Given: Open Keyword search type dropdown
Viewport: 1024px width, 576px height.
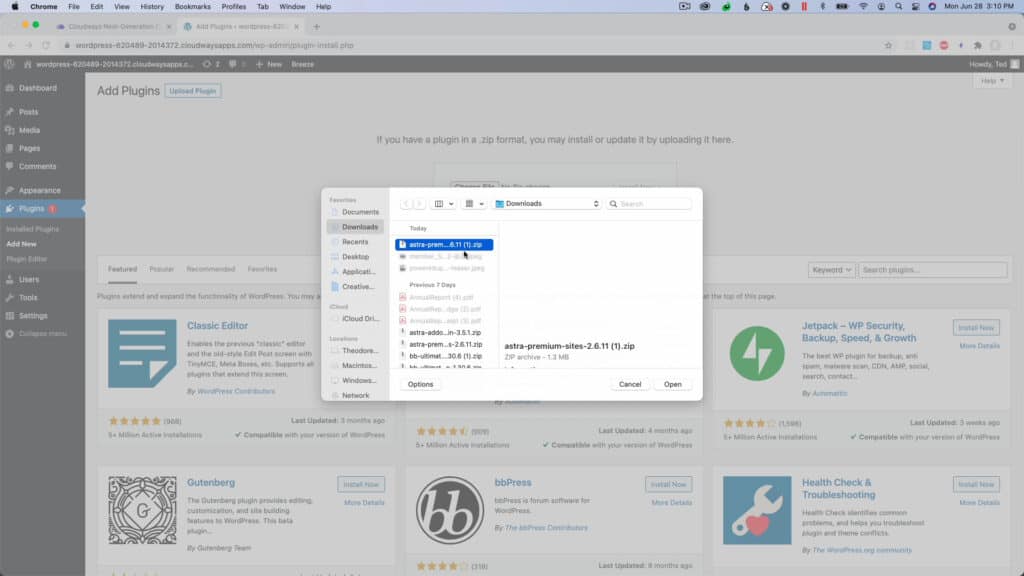Looking at the screenshot, I should click(831, 270).
